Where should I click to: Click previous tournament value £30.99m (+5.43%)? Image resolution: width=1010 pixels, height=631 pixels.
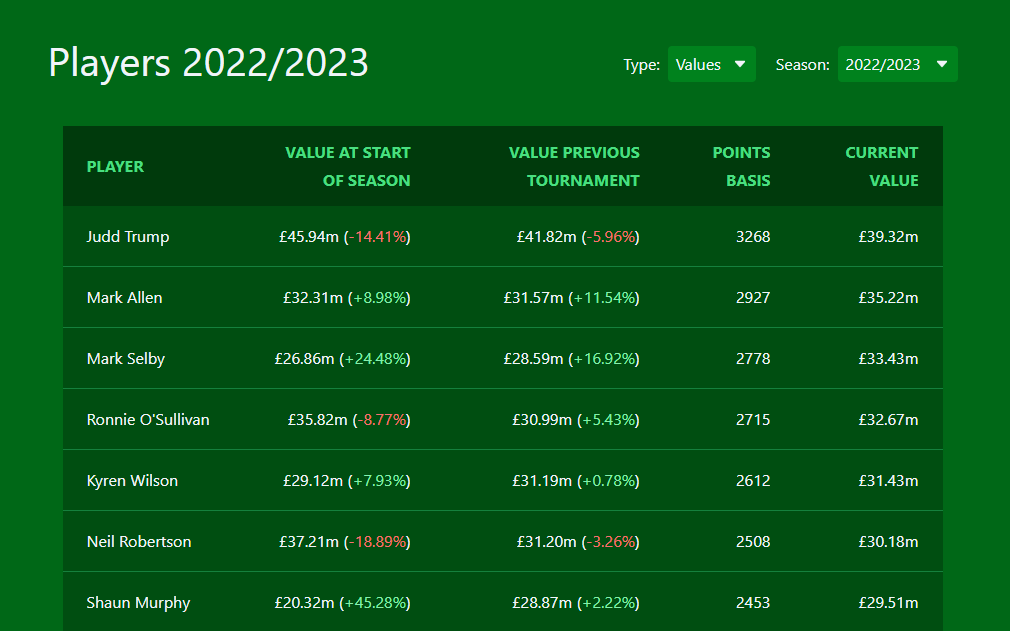pyautogui.click(x=576, y=420)
